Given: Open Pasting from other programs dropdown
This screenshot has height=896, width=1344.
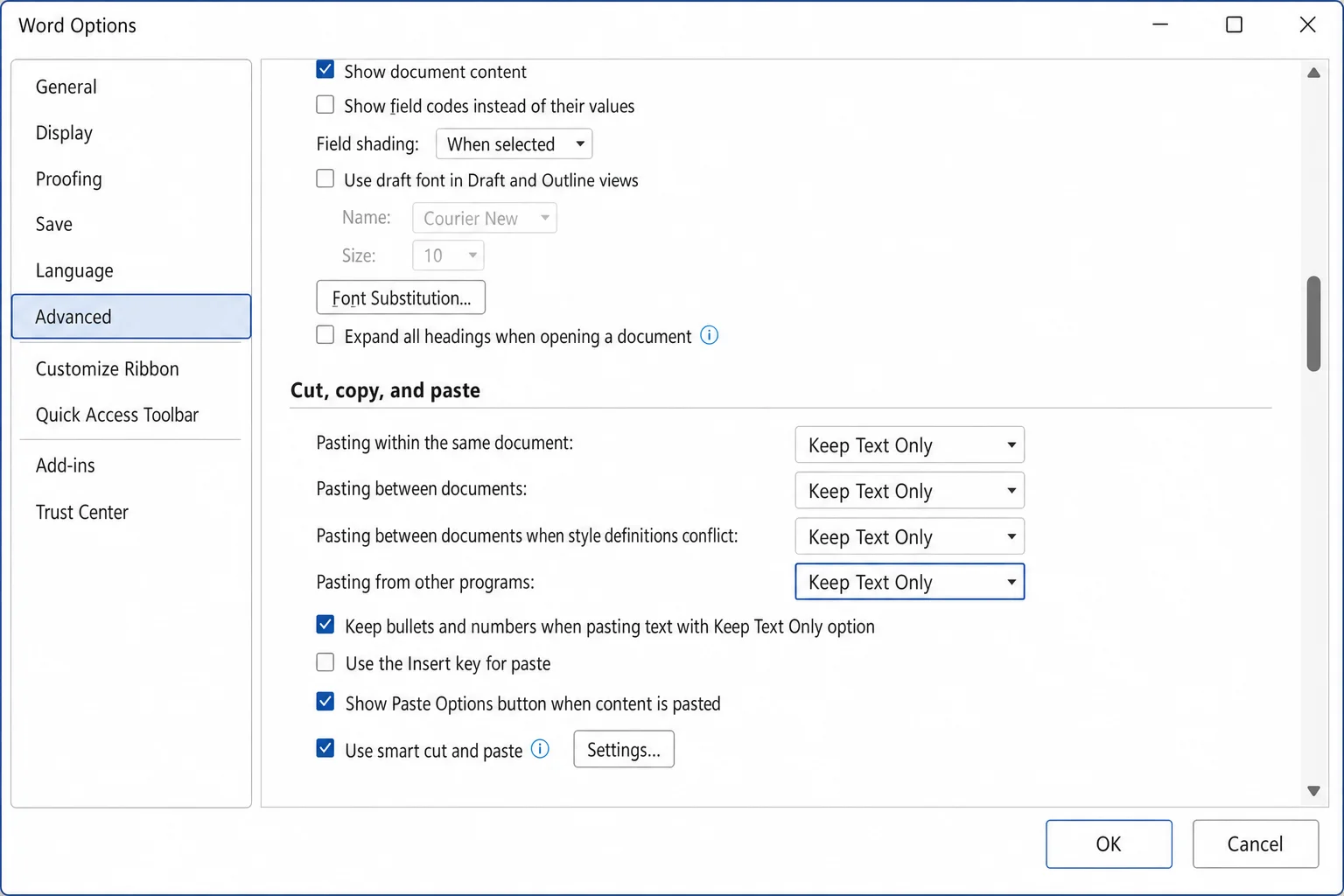Looking at the screenshot, I should tap(909, 582).
